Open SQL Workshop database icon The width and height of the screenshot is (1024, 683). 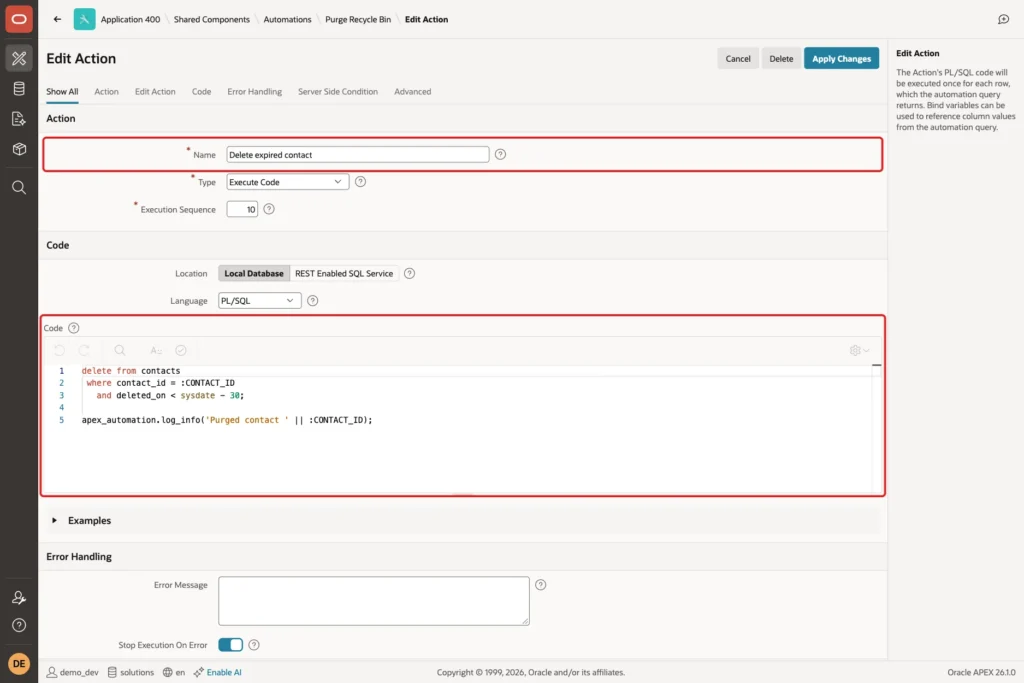point(19,89)
